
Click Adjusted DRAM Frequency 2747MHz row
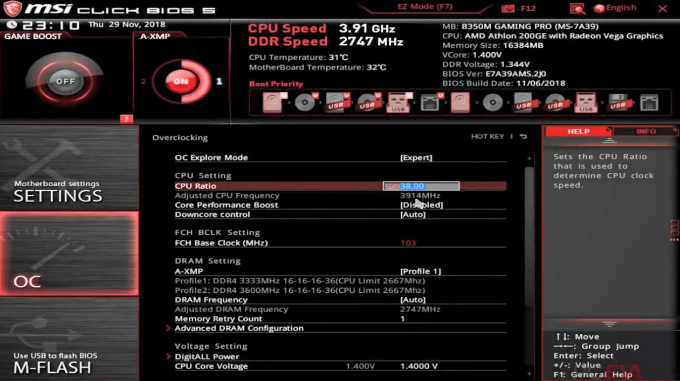[x=340, y=309]
